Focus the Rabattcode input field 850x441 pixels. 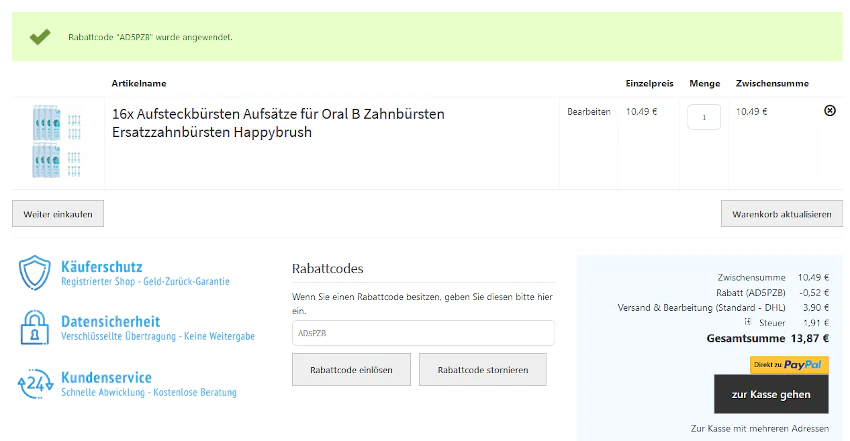423,333
